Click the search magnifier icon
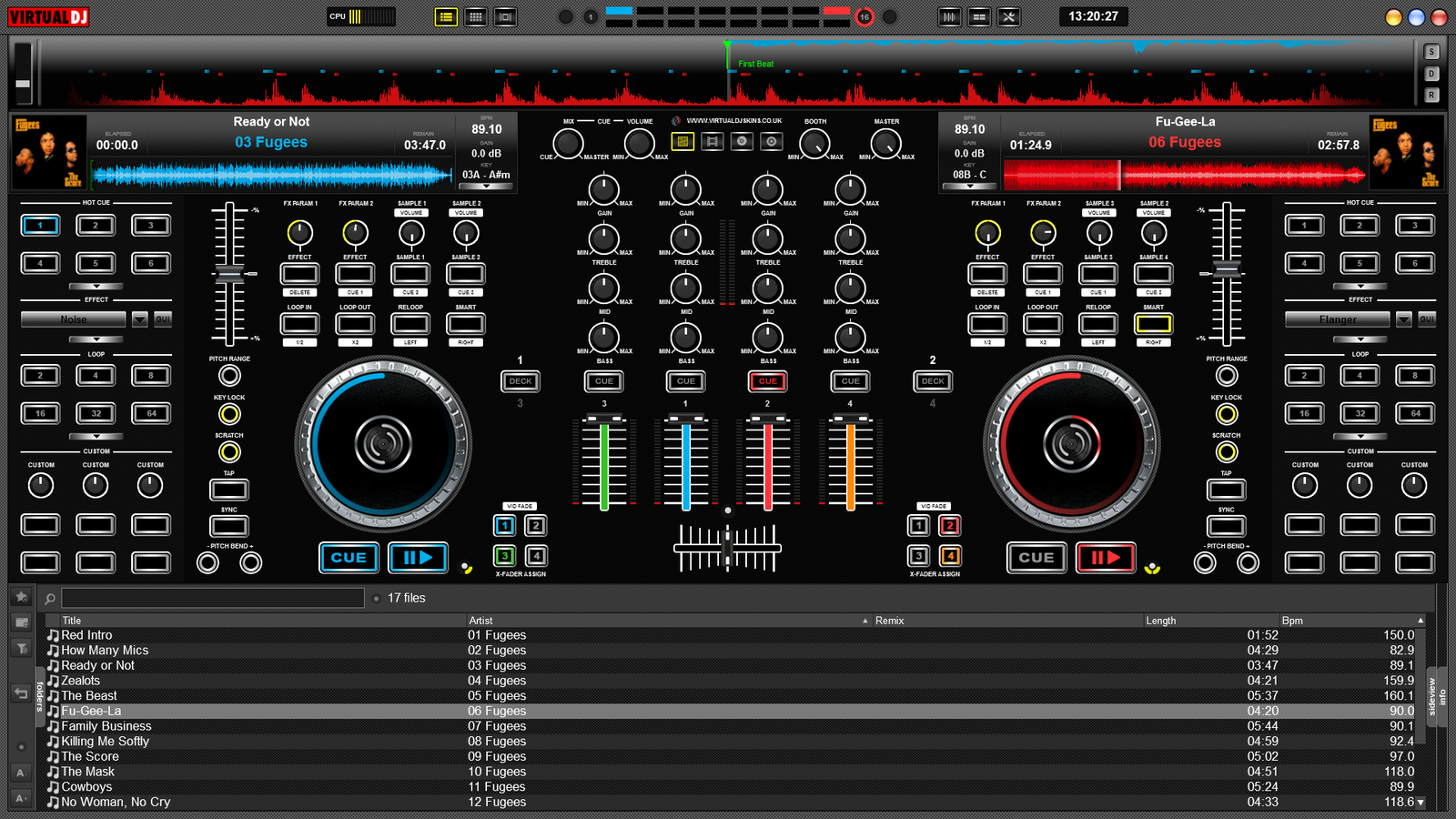The height and width of the screenshot is (819, 1456). click(50, 598)
